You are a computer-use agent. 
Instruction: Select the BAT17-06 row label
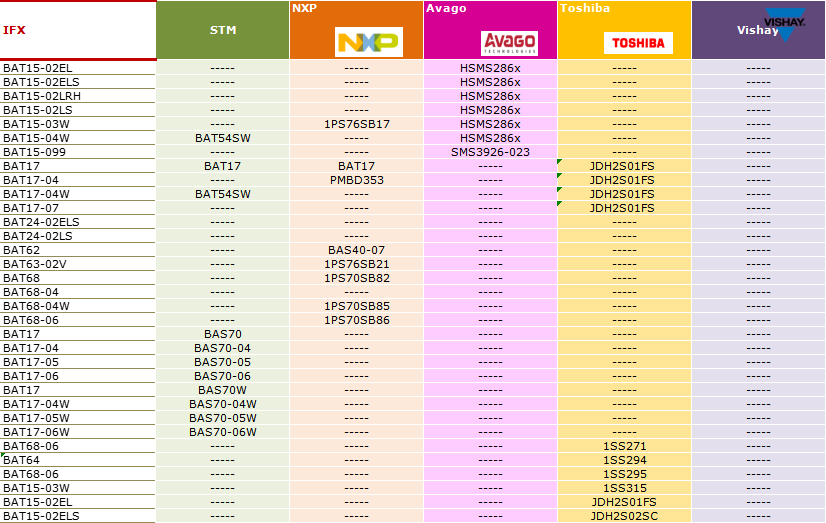[x=31, y=376]
